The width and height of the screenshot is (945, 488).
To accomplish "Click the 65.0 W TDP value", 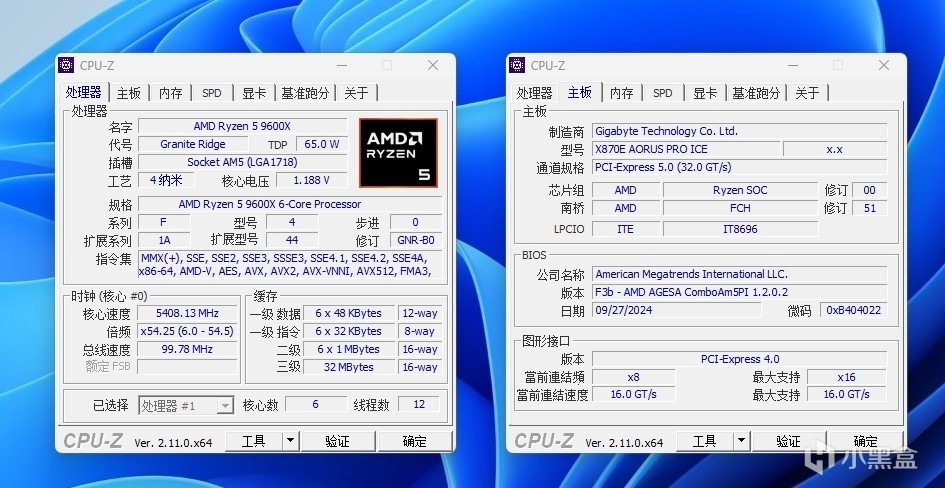I will pyautogui.click(x=321, y=144).
